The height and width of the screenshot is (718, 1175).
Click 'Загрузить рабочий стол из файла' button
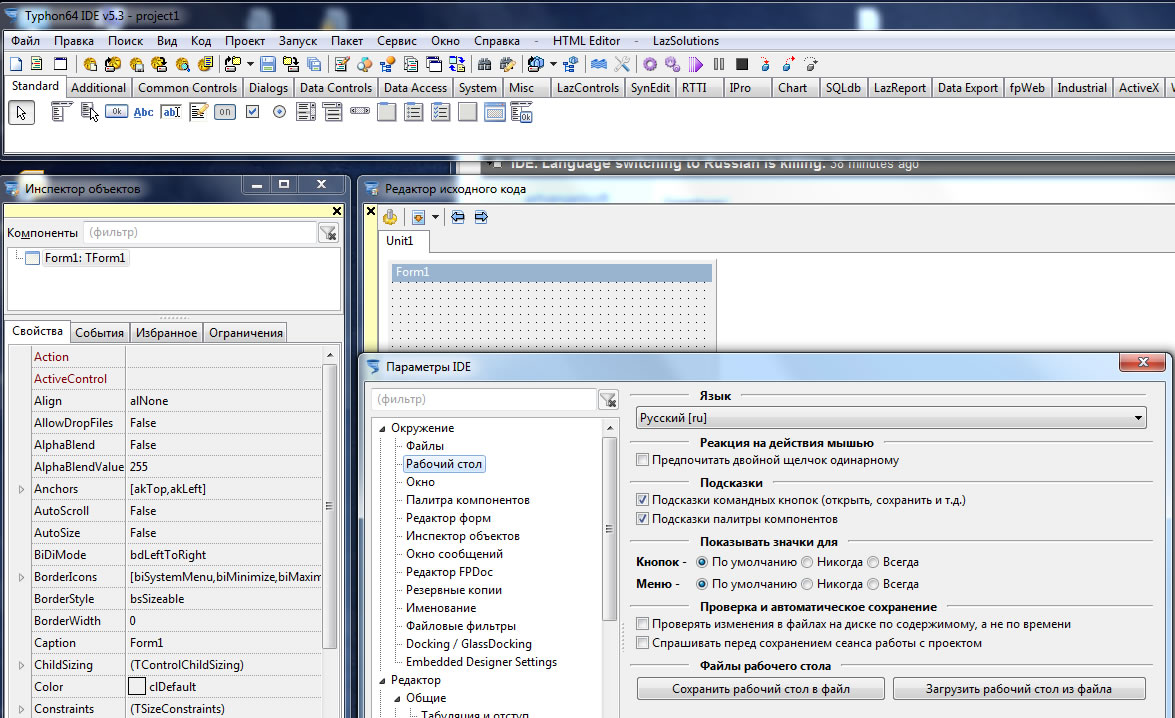(x=1019, y=689)
